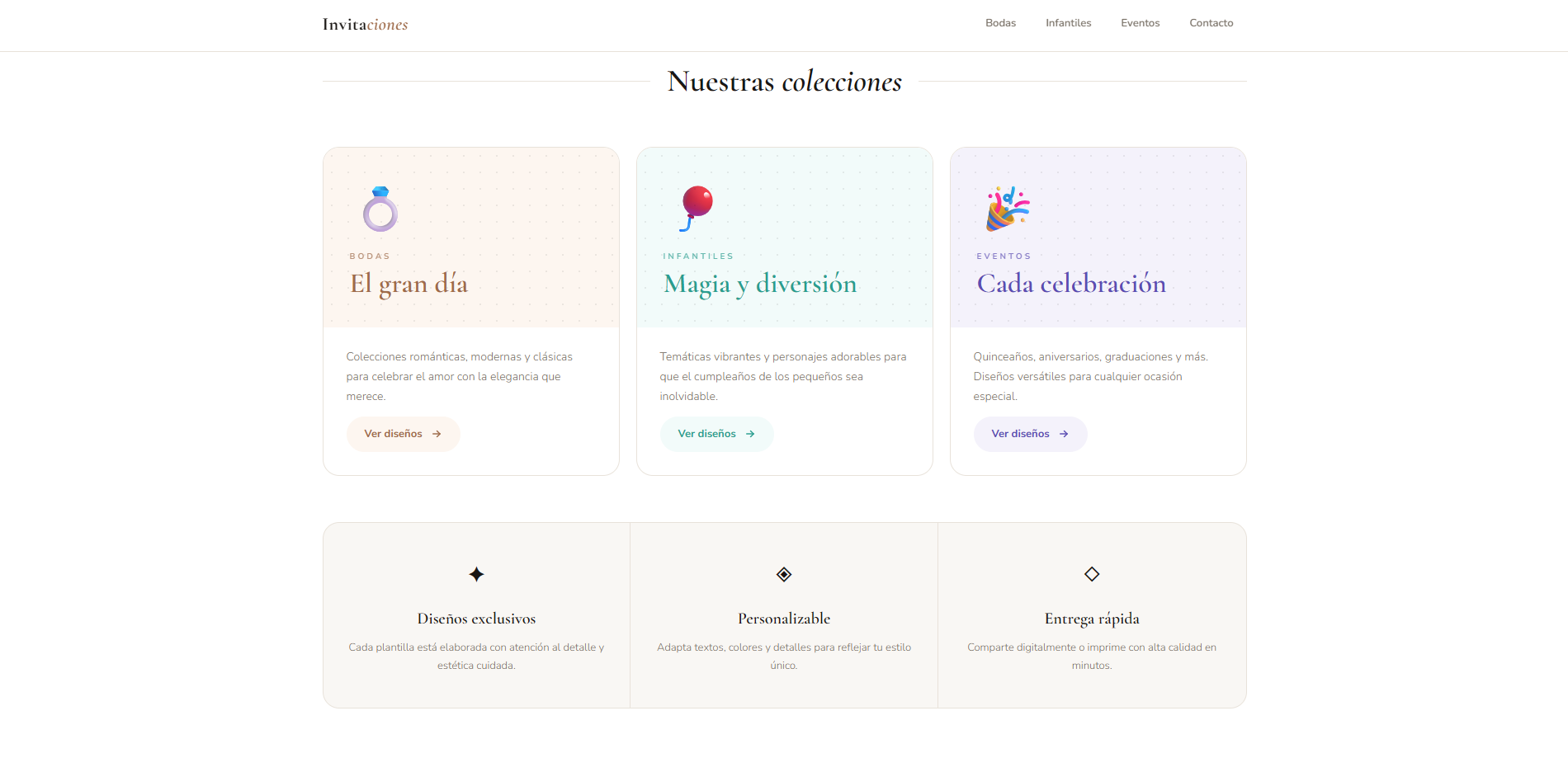
Task: Click the four-point star above Diseños exclusivos
Action: pyautogui.click(x=476, y=574)
